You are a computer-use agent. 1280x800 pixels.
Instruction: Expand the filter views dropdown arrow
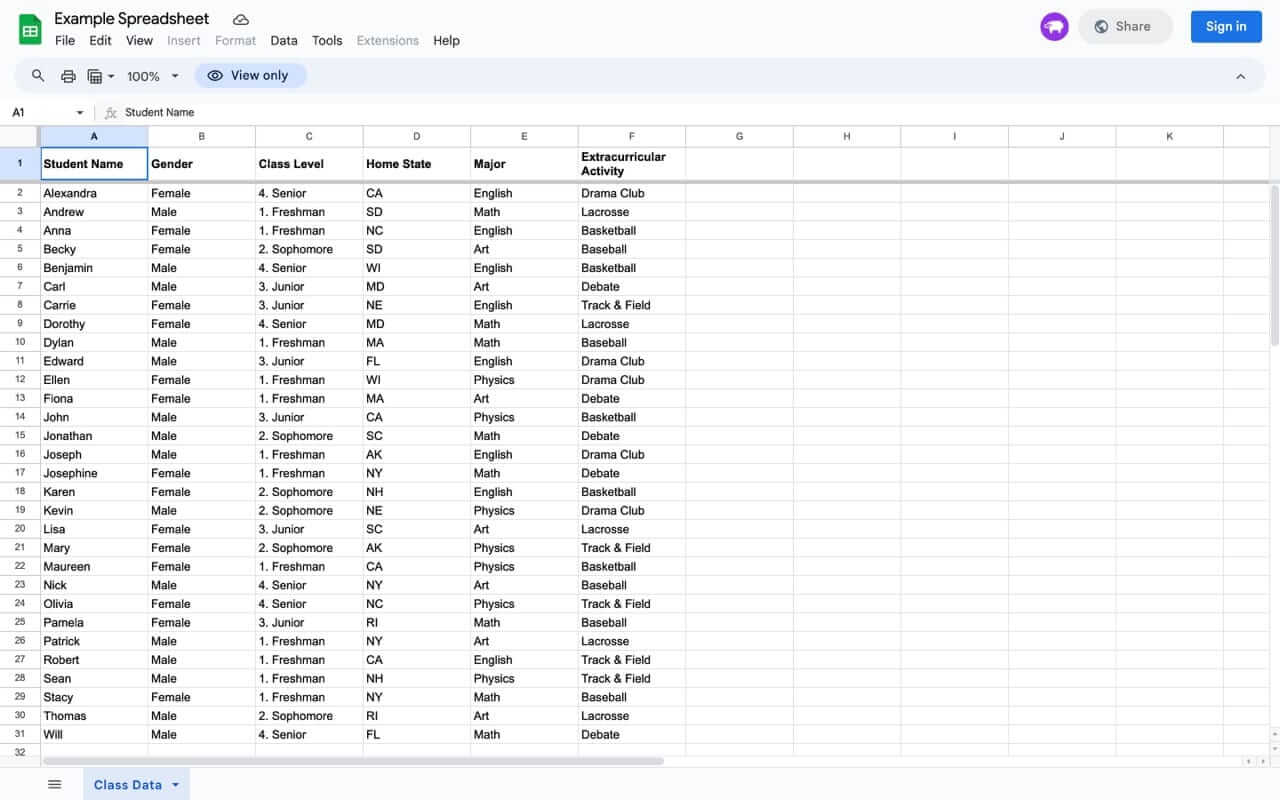[x=111, y=76]
